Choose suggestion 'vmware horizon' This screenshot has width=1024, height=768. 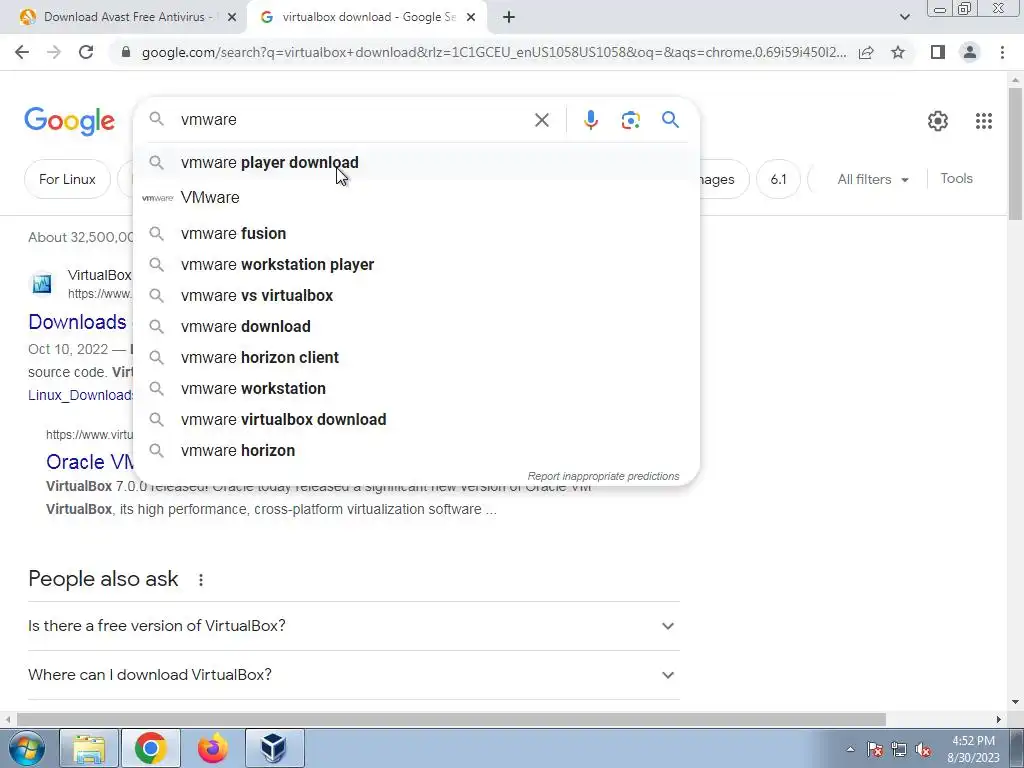[x=416, y=451]
